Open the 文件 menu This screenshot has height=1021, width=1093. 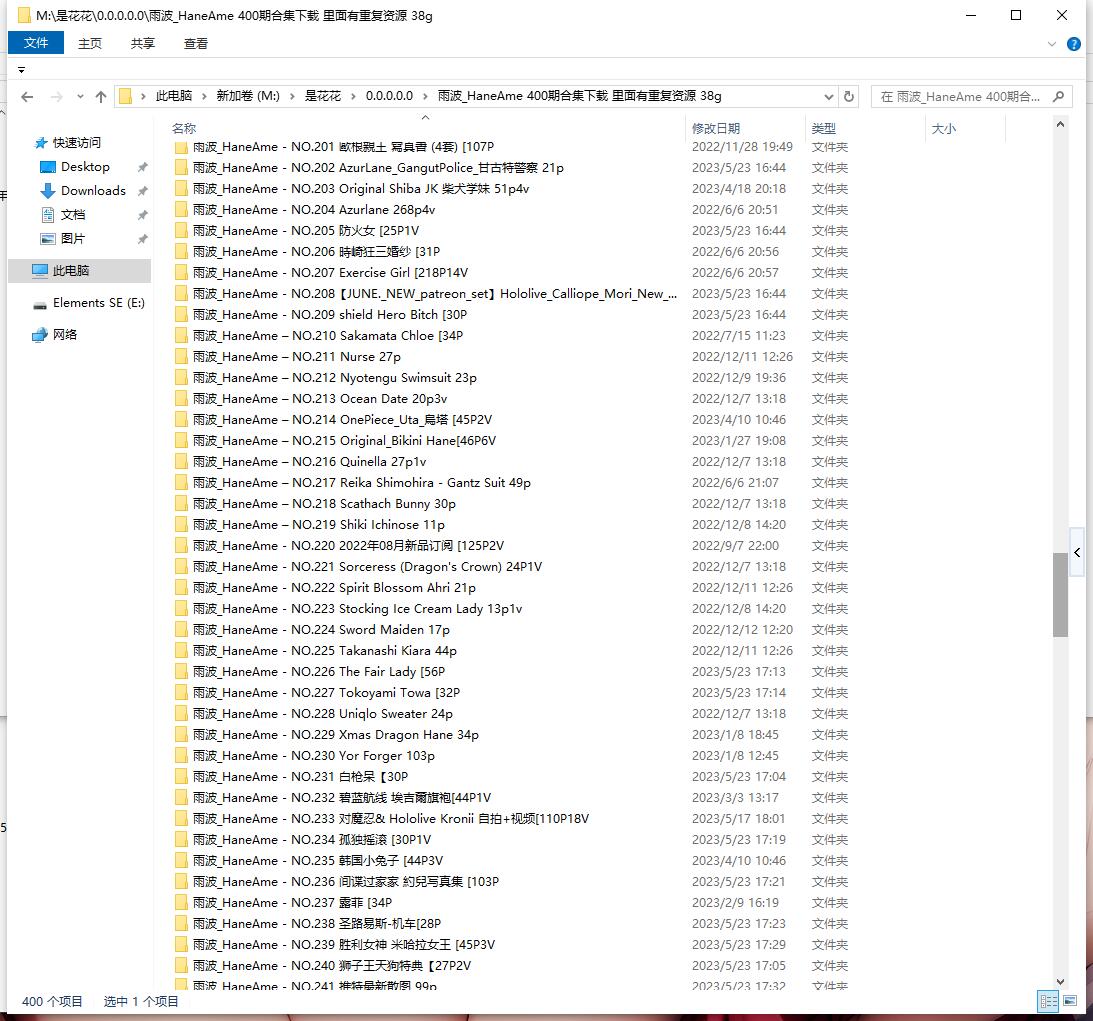(x=36, y=43)
